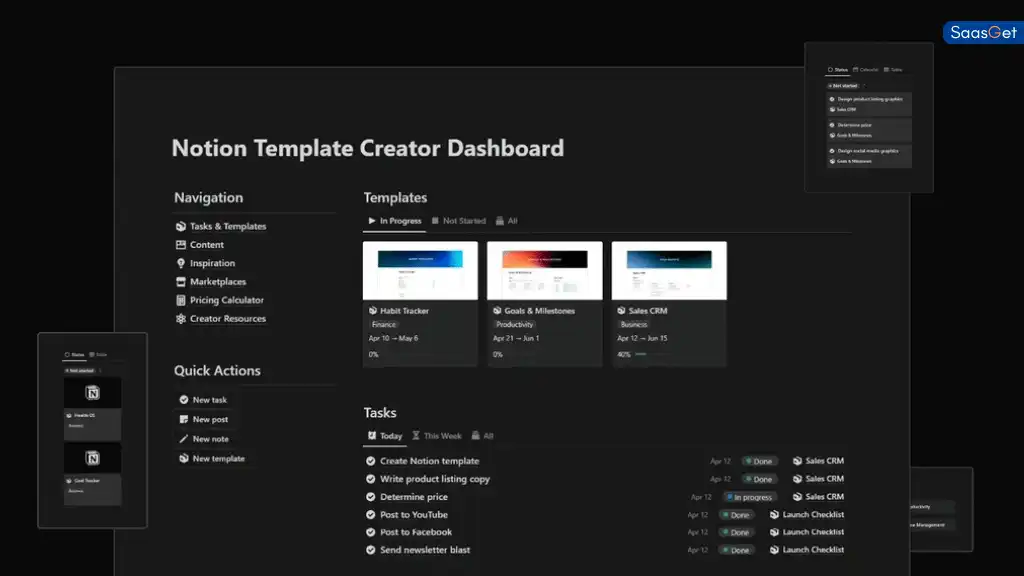The height and width of the screenshot is (576, 1024).
Task: Toggle Create Notion template task checkbox
Action: click(x=370, y=461)
